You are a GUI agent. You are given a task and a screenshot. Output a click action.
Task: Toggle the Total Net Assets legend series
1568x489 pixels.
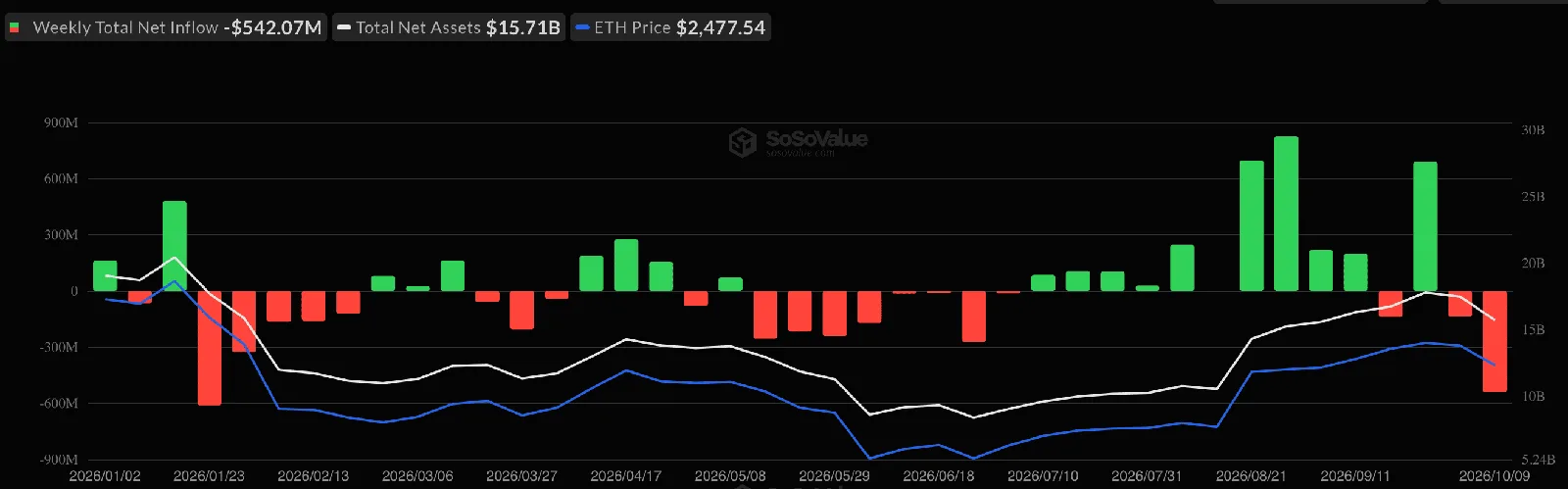pos(449,27)
